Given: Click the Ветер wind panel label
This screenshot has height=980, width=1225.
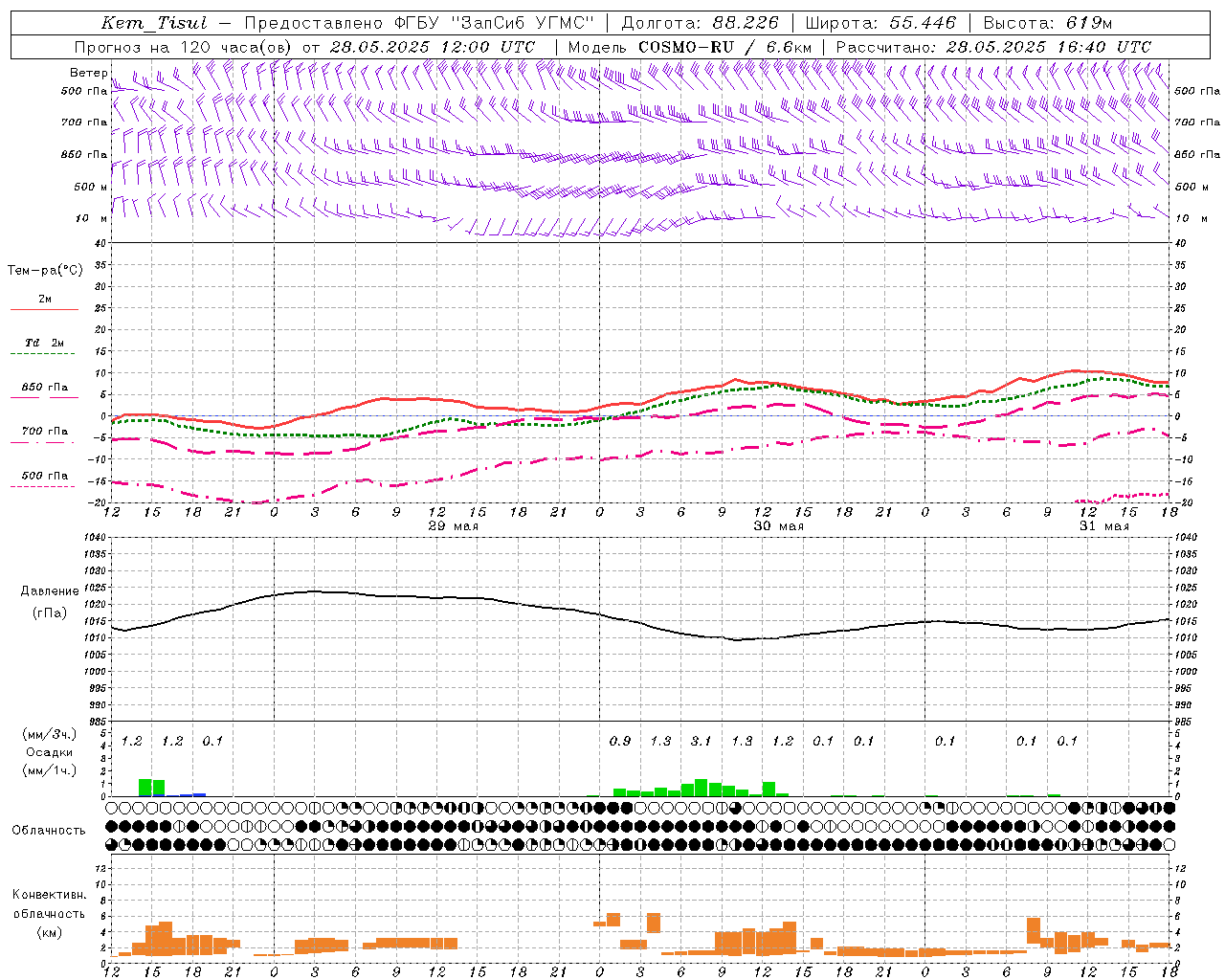Looking at the screenshot, I should [88, 73].
